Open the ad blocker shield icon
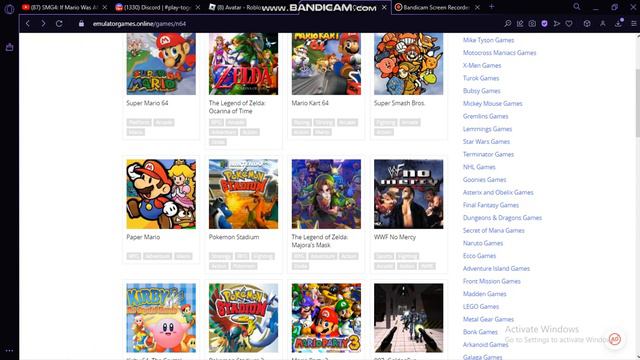640x360 pixels. pos(544,24)
